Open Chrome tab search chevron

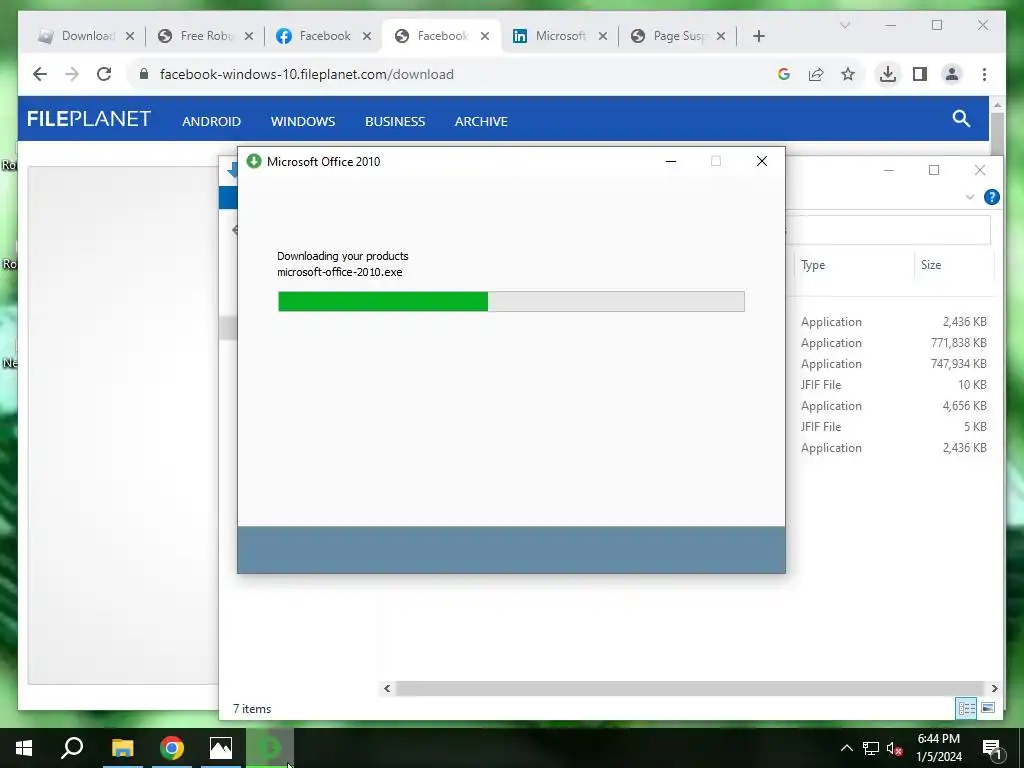click(844, 25)
